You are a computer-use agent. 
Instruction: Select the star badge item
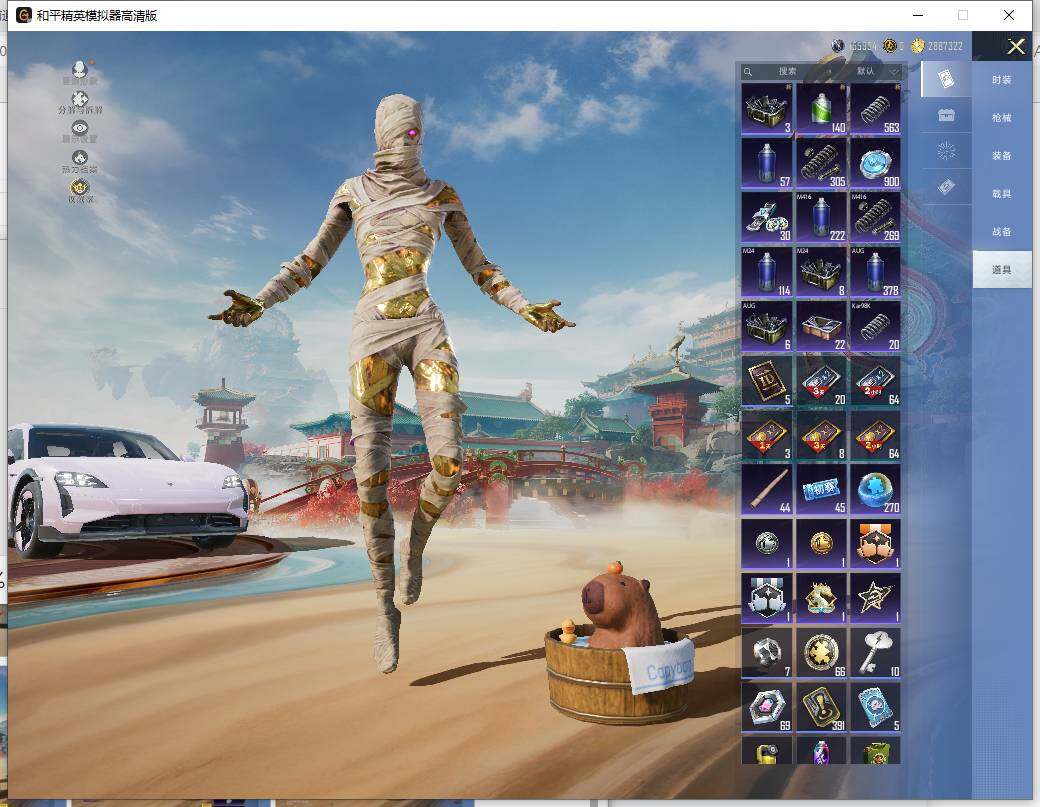click(876, 599)
